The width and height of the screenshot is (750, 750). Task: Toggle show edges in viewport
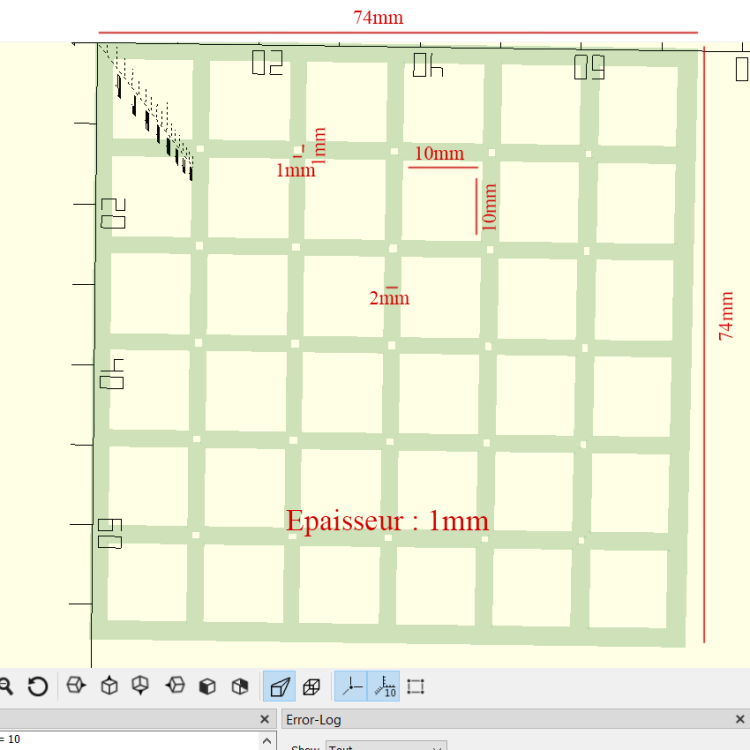pyautogui.click(x=415, y=686)
